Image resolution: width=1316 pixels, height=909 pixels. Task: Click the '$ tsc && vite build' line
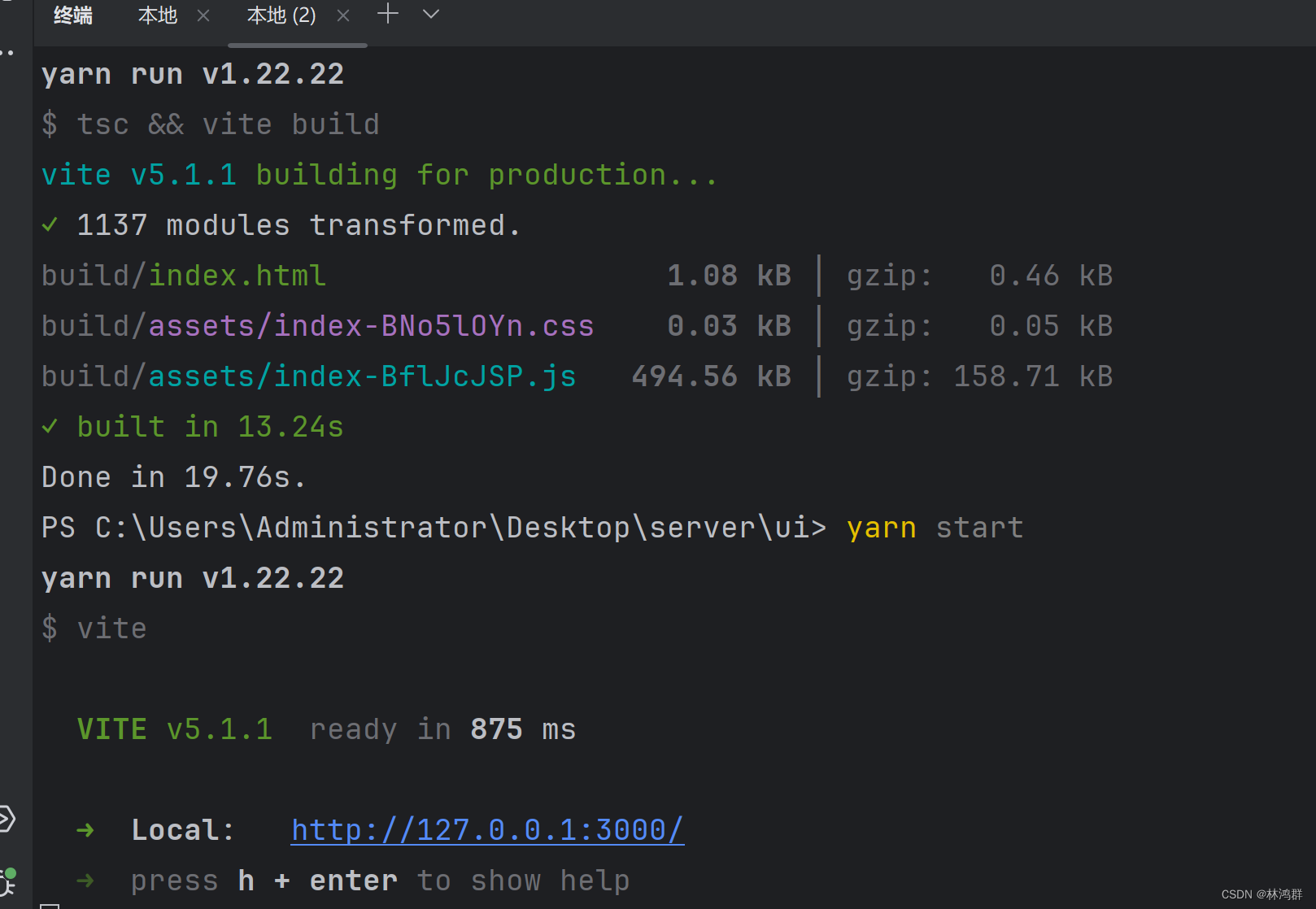(211, 124)
